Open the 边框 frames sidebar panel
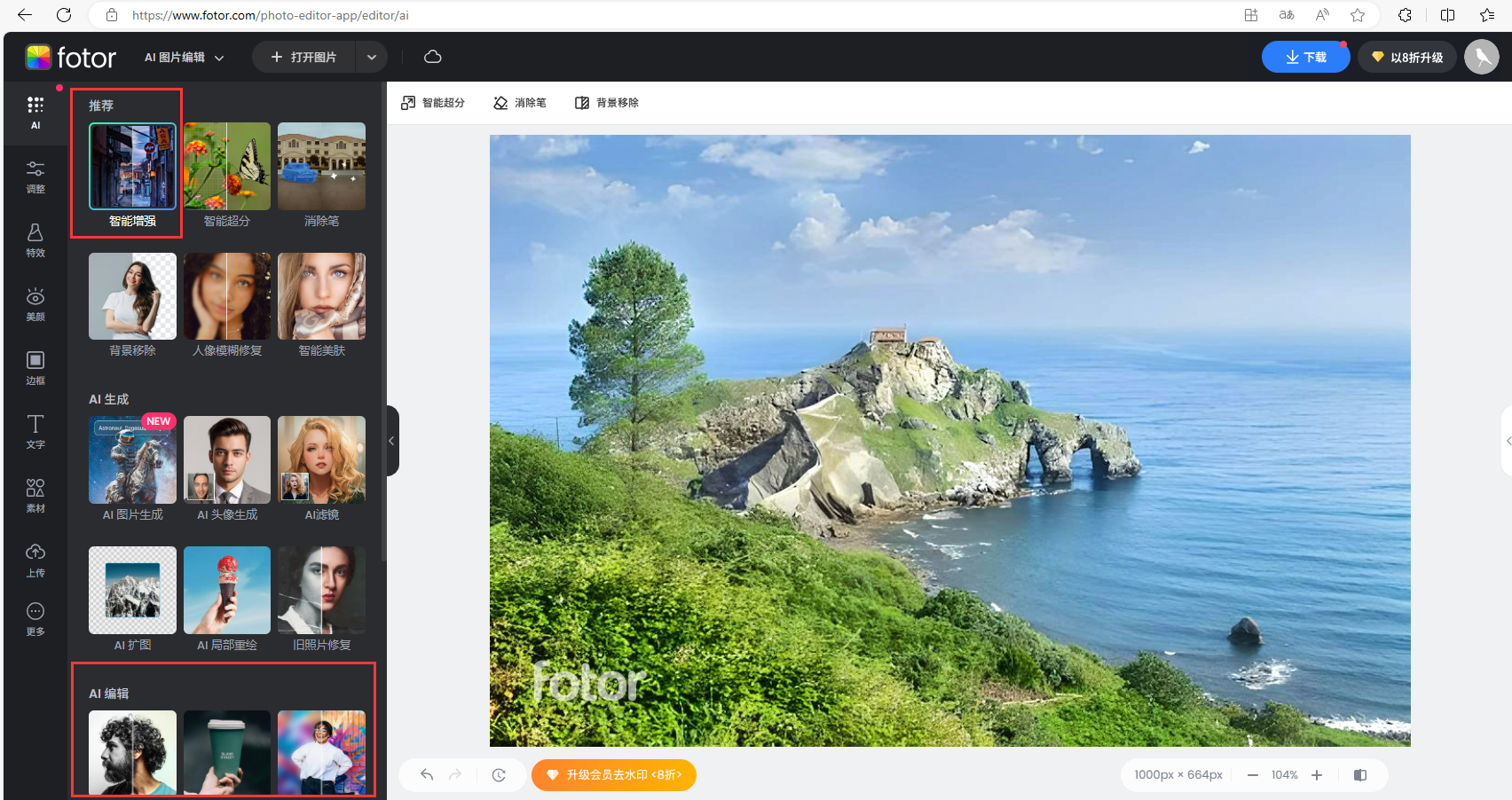This screenshot has height=800, width=1512. coord(35,368)
